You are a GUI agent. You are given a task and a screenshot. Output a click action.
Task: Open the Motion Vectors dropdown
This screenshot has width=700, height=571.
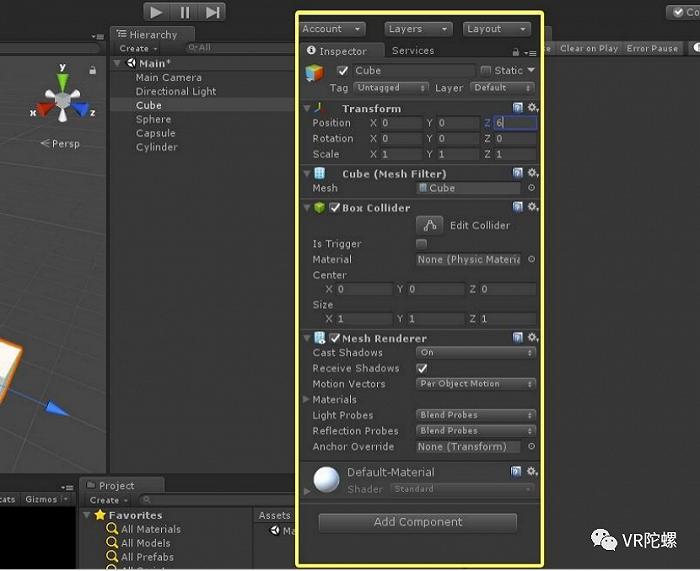[x=475, y=384]
